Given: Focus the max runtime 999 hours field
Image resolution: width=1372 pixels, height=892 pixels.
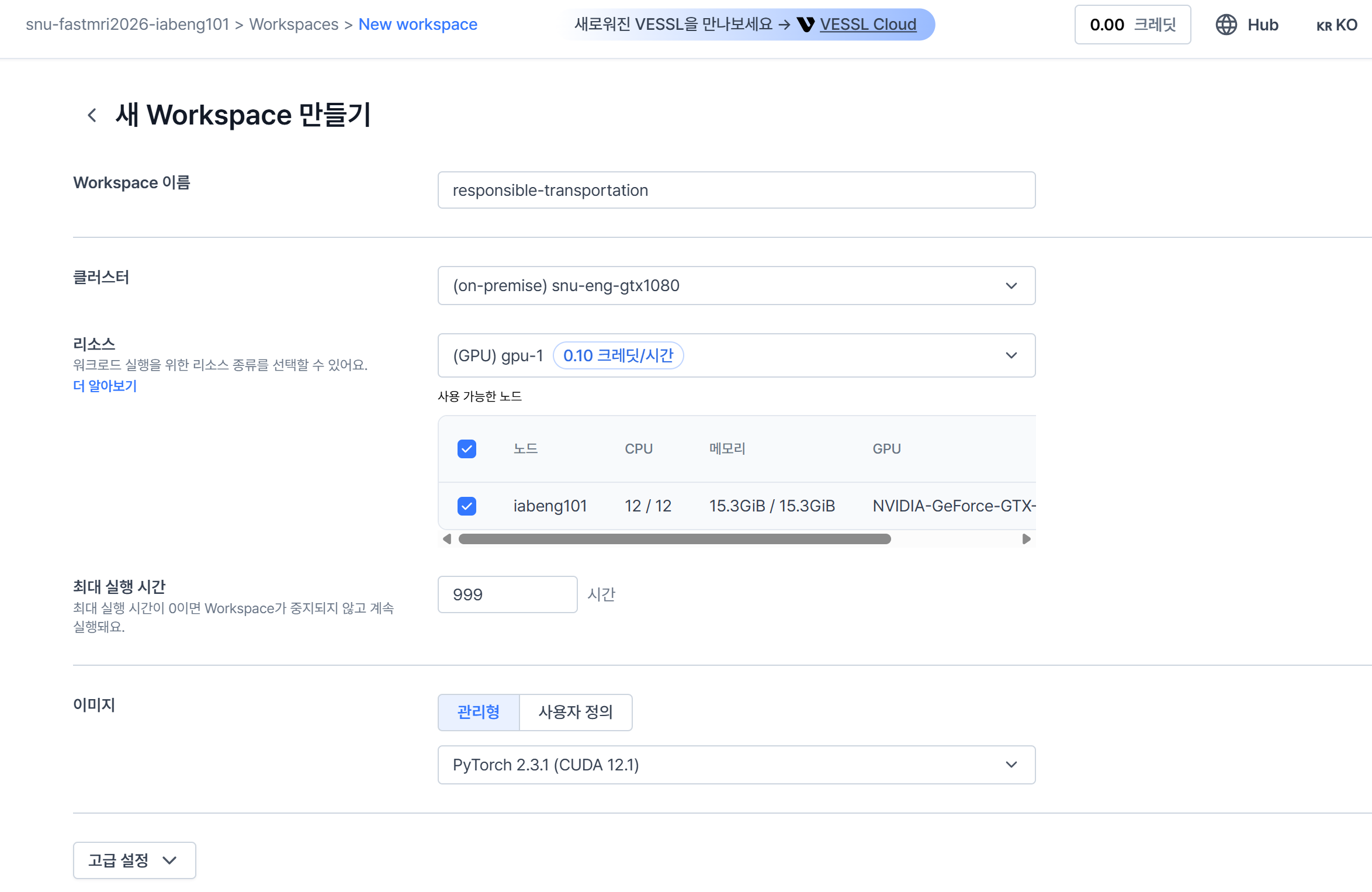Looking at the screenshot, I should tap(507, 594).
